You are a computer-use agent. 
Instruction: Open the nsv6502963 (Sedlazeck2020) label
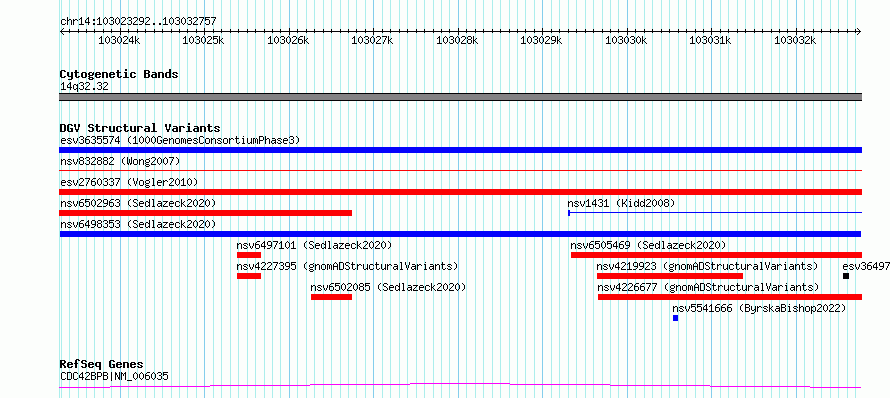[138, 203]
